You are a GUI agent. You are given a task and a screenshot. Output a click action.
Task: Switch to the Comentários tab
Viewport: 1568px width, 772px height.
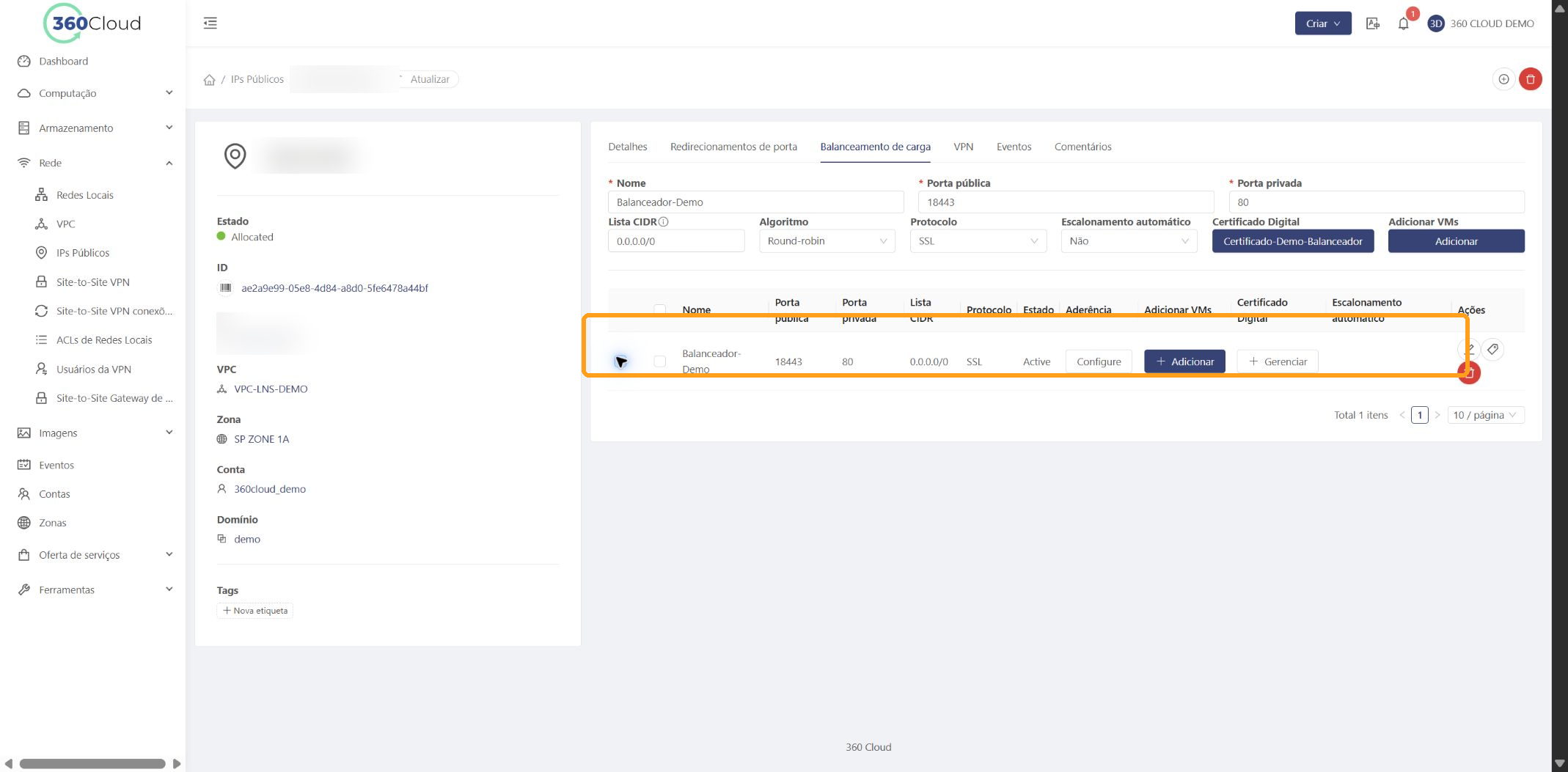pyautogui.click(x=1082, y=147)
